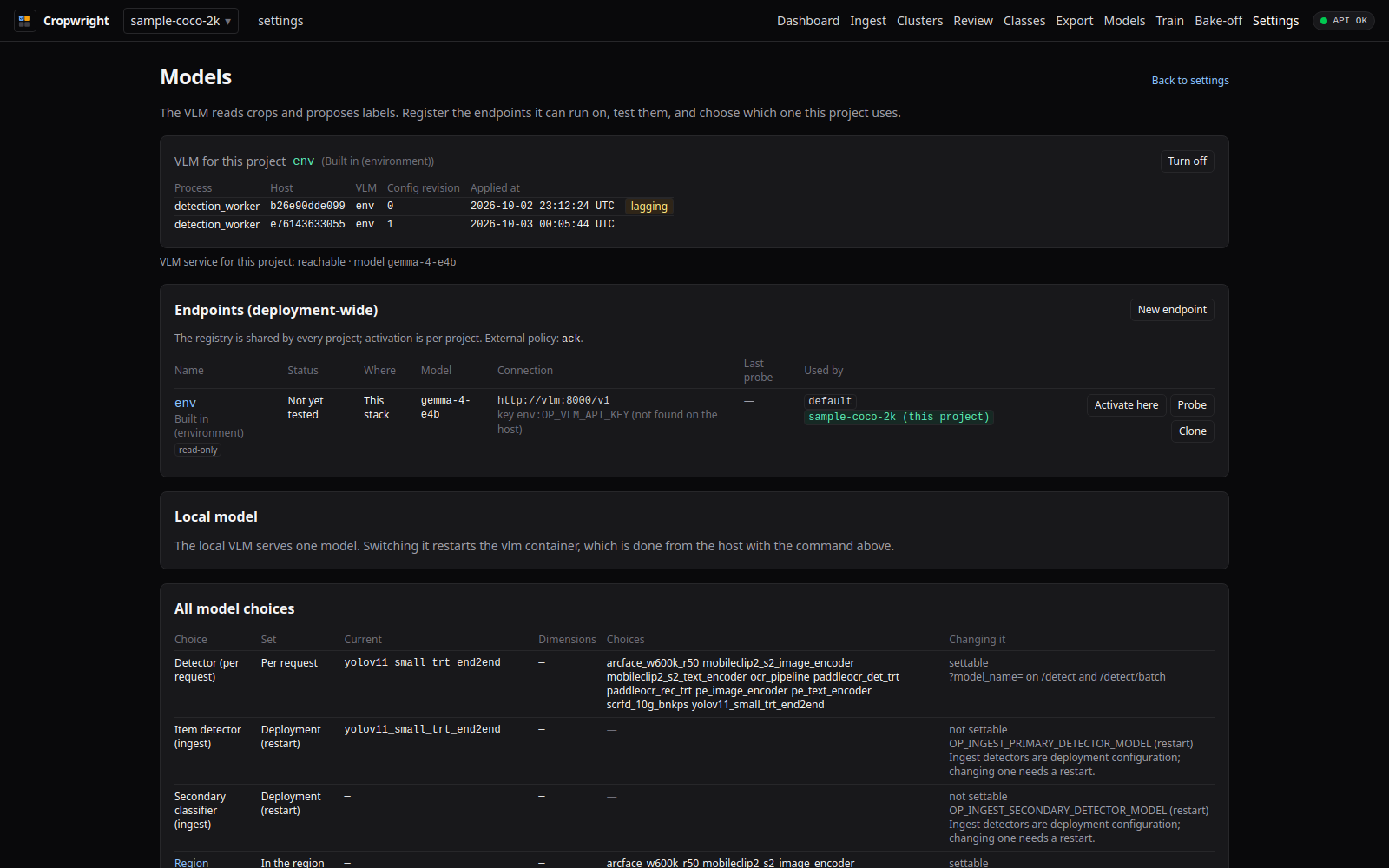Click the API OK status indicator
This screenshot has height=868, width=1389.
tap(1343, 21)
